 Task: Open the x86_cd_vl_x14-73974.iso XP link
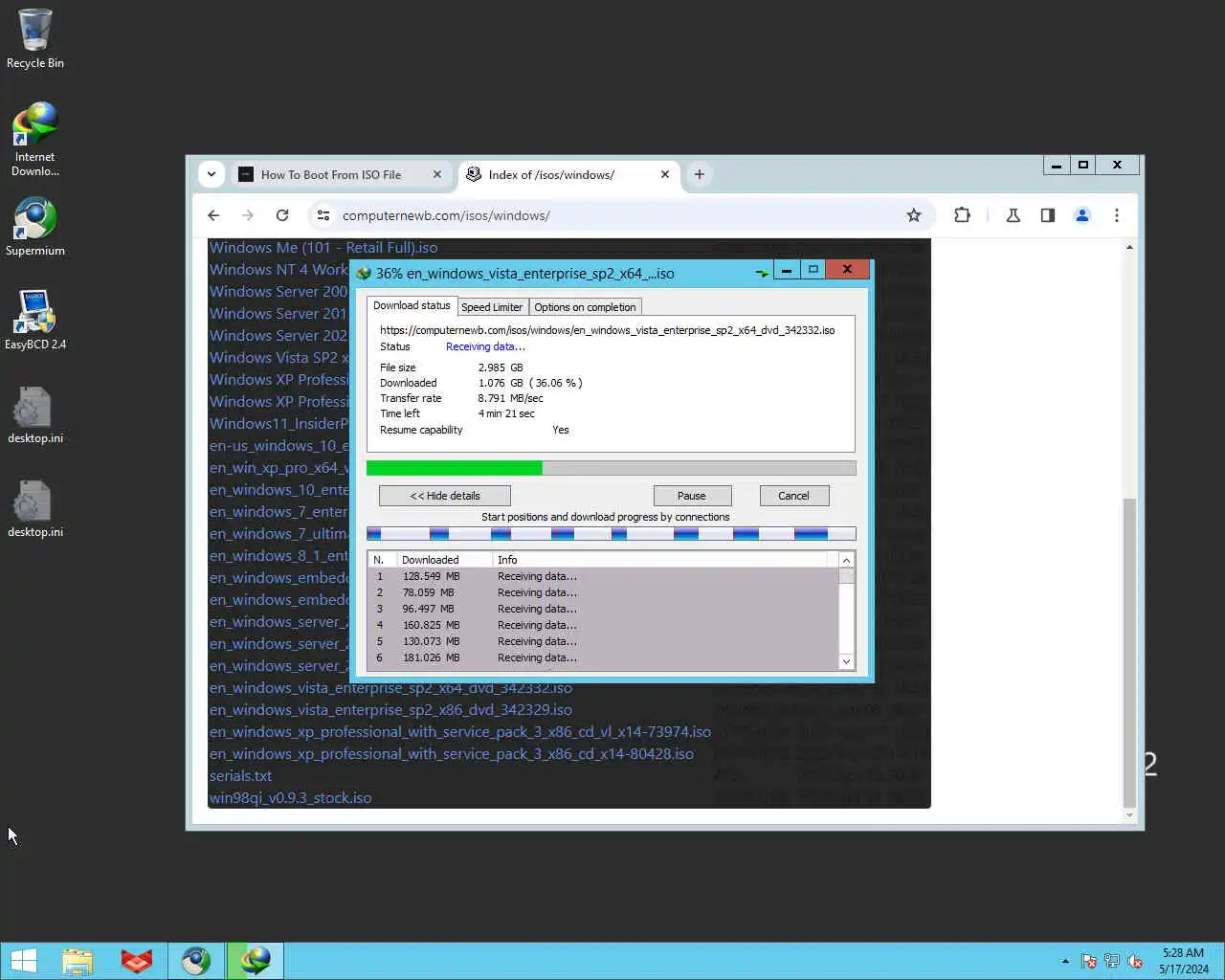460,731
